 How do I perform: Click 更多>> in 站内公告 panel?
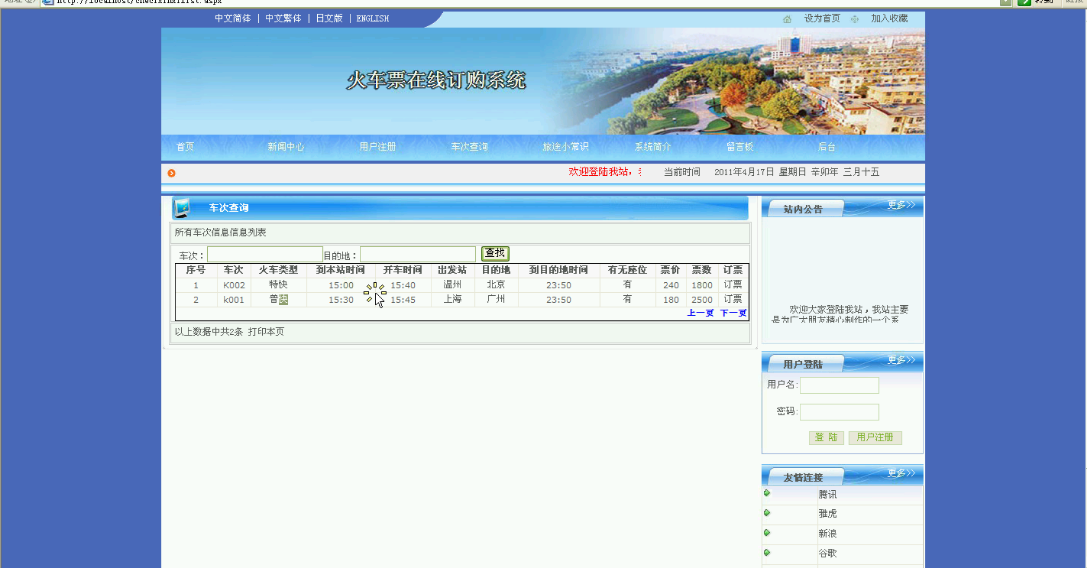pyautogui.click(x=901, y=205)
